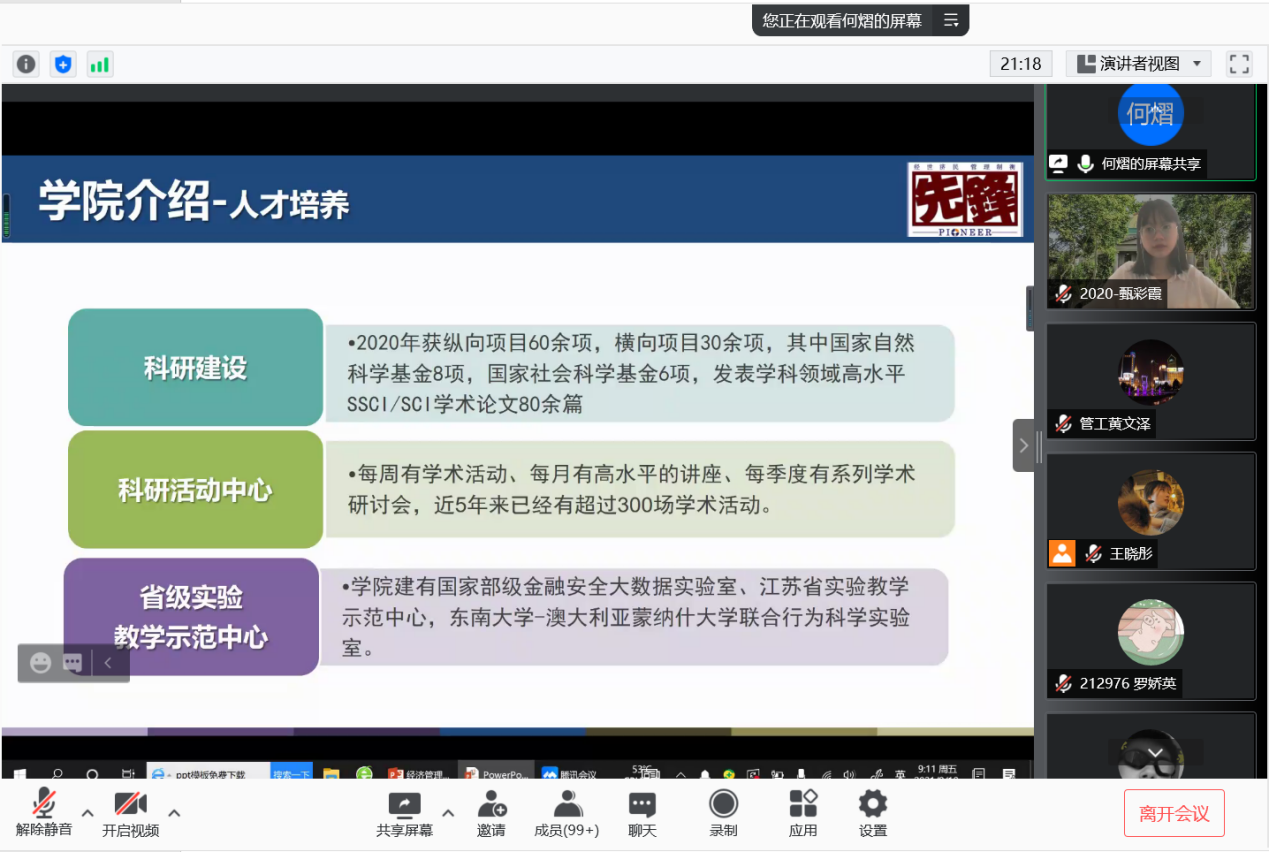The height and width of the screenshot is (852, 1269).
Task: Click the 离开会议 leave meeting button
Action: [x=1174, y=813]
